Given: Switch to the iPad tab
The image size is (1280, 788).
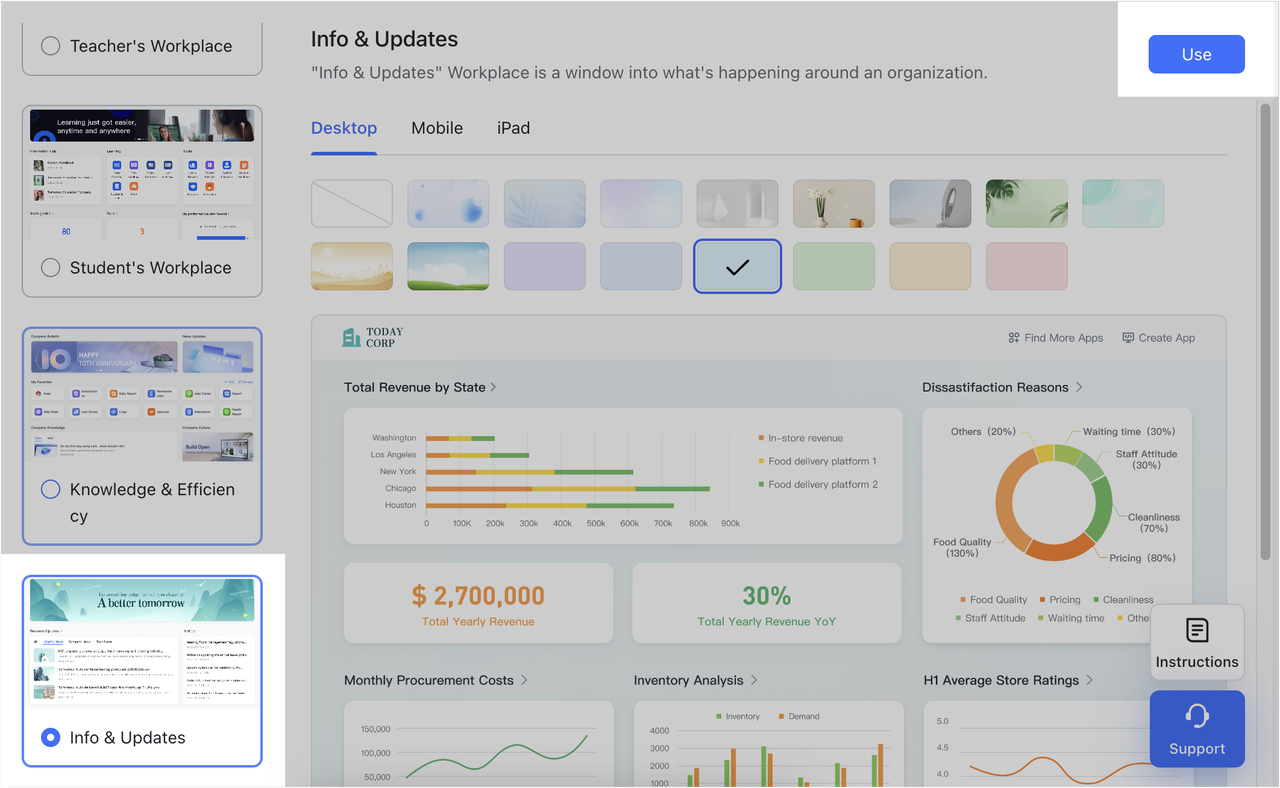Looking at the screenshot, I should coord(513,128).
